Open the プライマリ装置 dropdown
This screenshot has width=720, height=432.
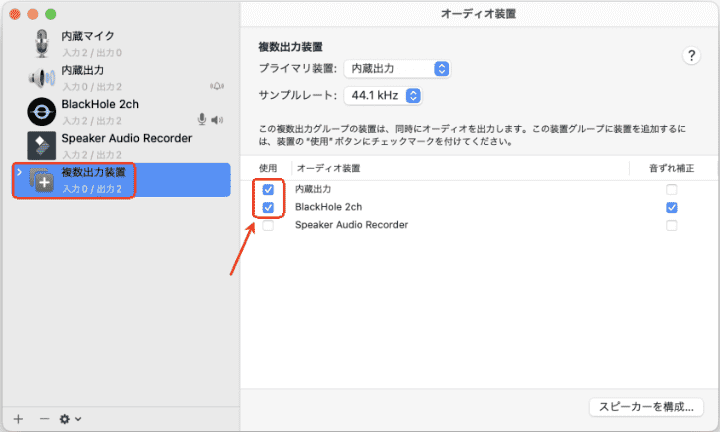(x=397, y=69)
